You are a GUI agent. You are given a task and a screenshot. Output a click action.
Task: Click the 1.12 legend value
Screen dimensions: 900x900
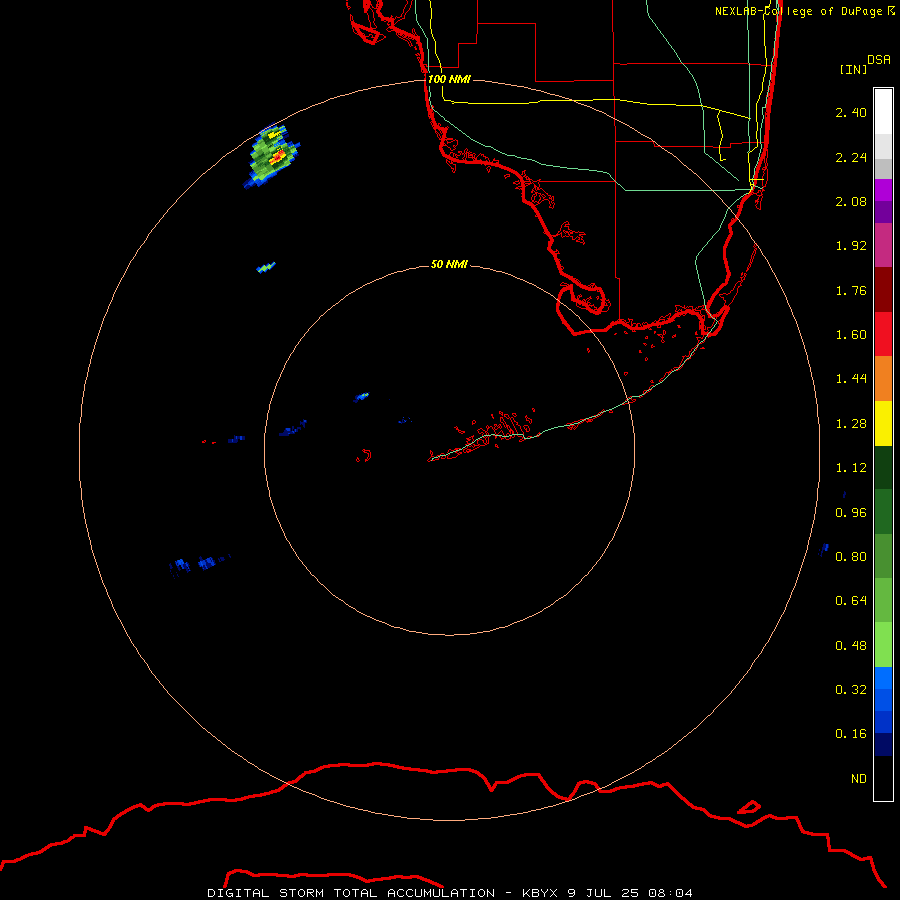851,468
